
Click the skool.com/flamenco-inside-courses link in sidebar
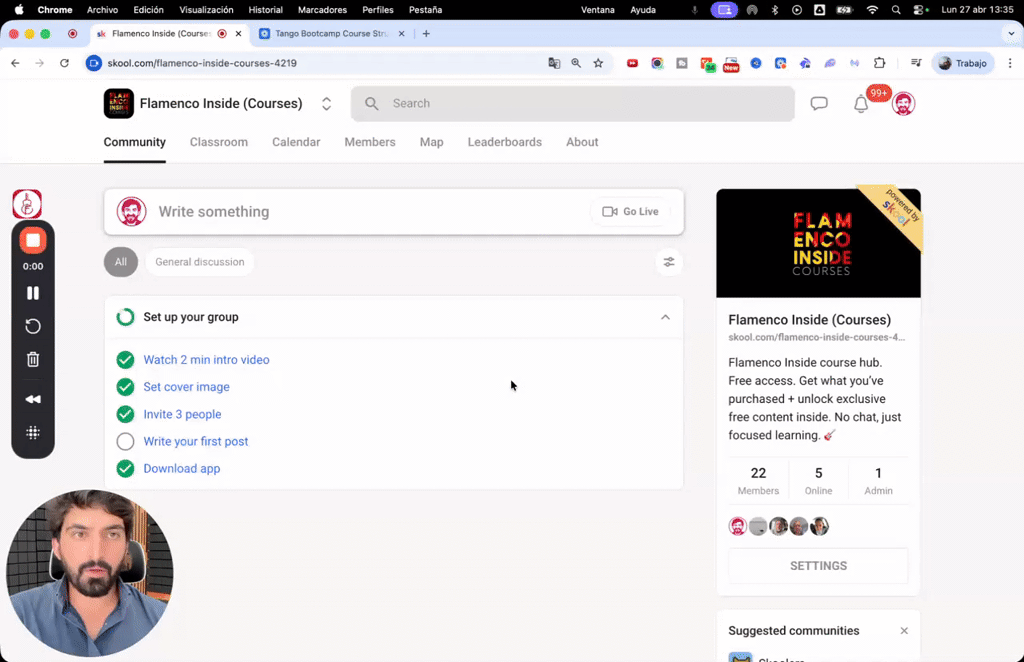point(816,338)
